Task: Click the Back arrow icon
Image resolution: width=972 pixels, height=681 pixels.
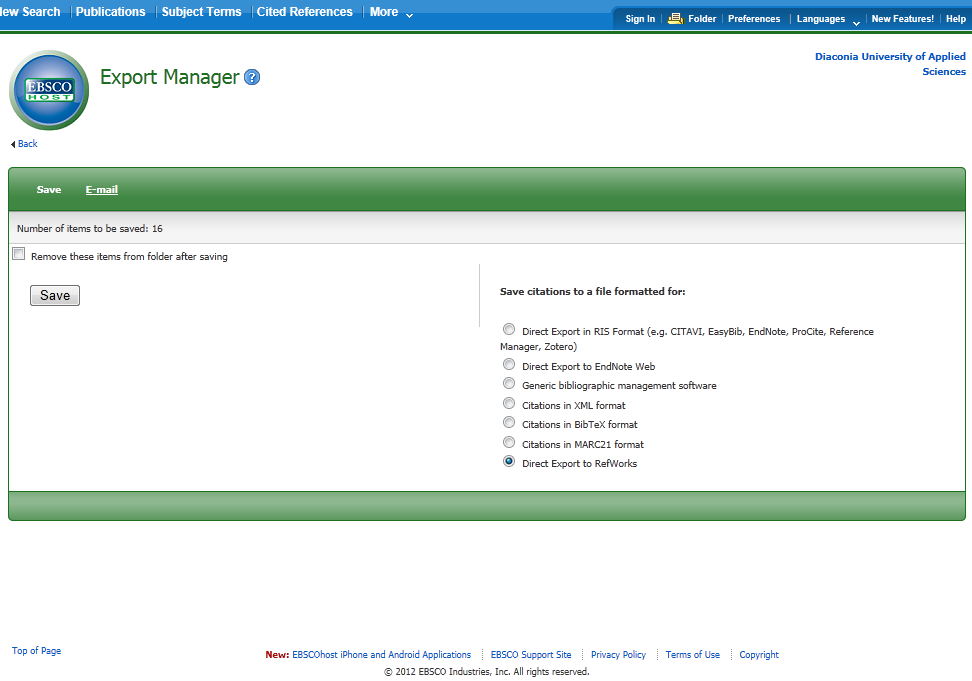Action: [x=13, y=144]
